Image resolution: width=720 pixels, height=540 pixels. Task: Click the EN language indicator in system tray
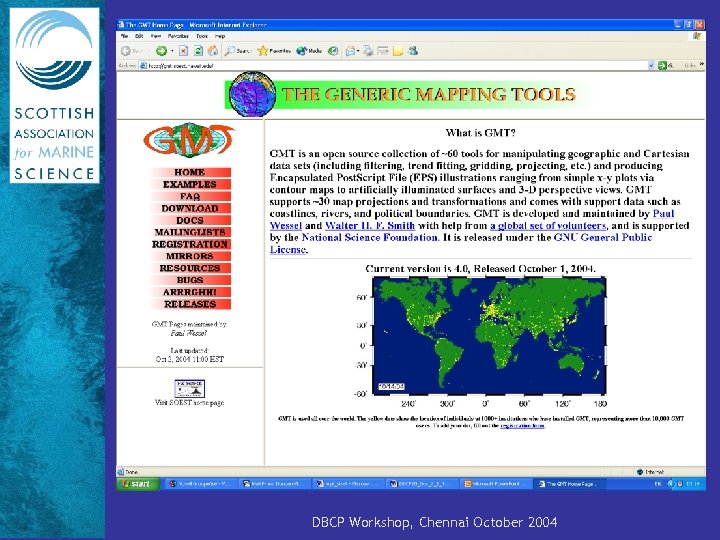[658, 484]
